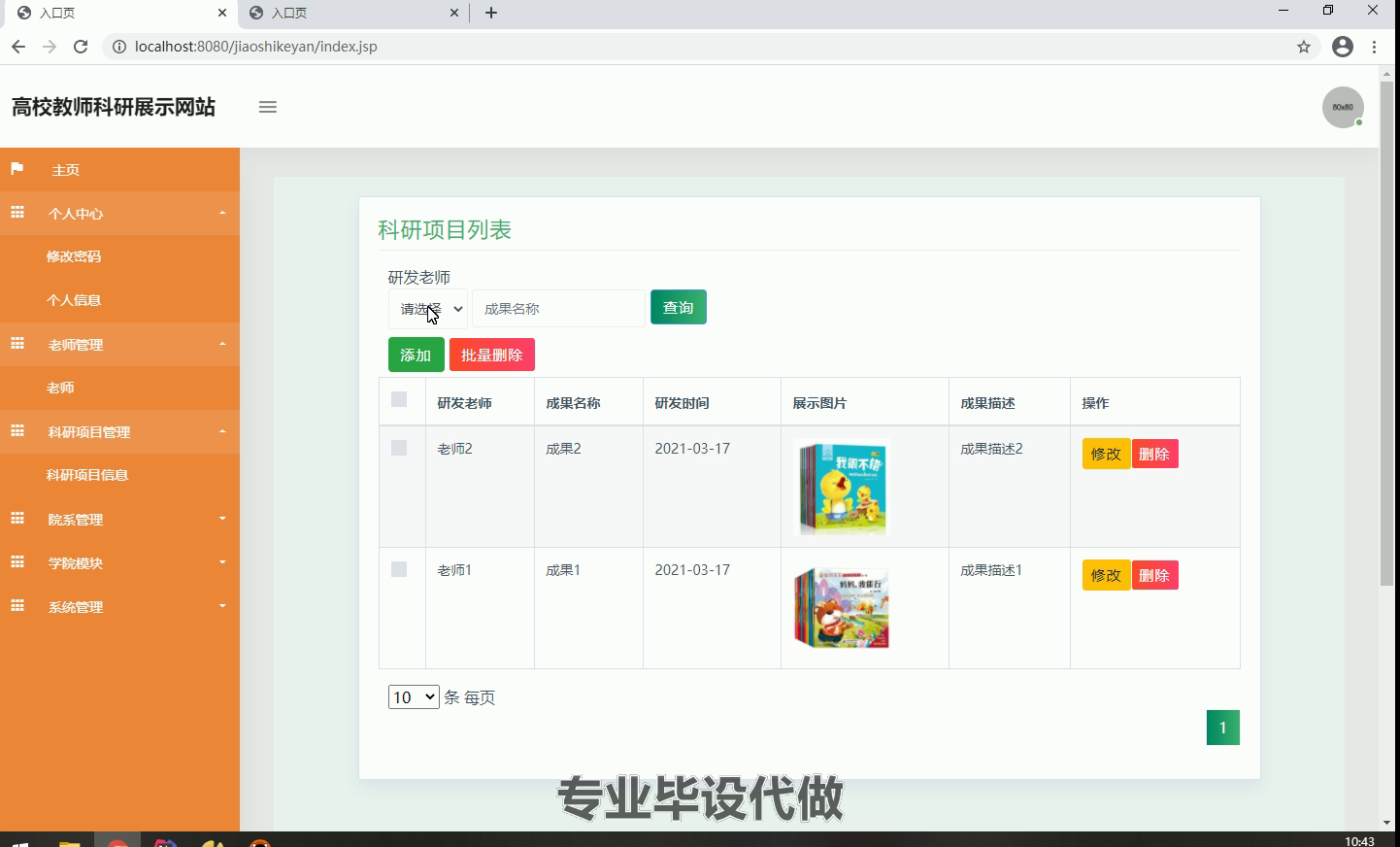Go back using the browser back arrow
1400x847 pixels.
click(x=18, y=47)
